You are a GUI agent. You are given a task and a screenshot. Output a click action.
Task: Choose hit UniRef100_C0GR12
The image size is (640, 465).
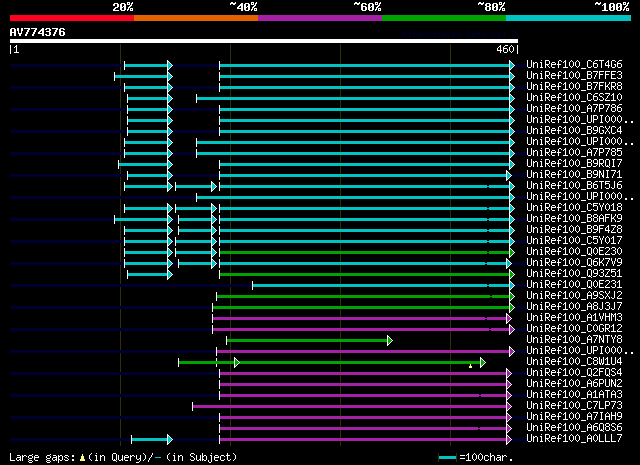point(574,329)
